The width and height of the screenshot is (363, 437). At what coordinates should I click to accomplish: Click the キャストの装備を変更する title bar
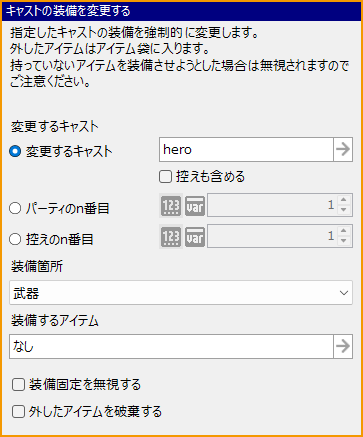(182, 12)
